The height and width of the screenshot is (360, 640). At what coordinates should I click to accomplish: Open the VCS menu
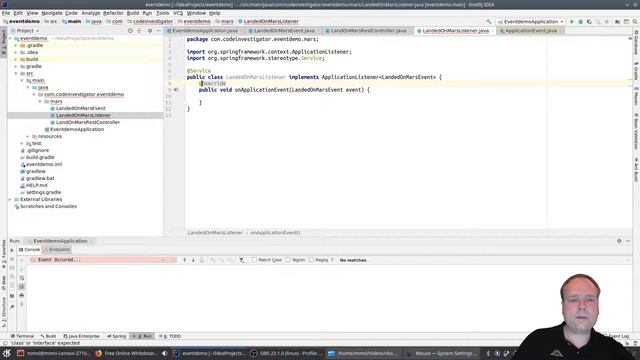coord(178,13)
